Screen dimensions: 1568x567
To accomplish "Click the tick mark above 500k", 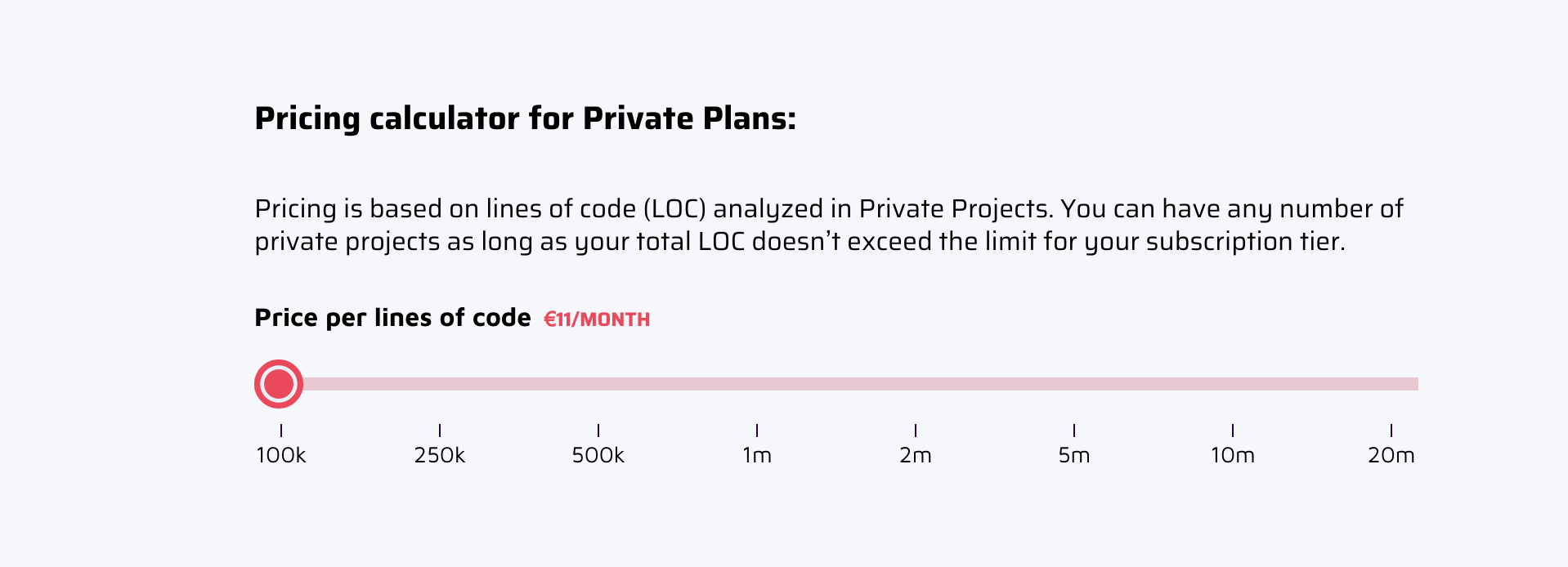I will (x=598, y=431).
